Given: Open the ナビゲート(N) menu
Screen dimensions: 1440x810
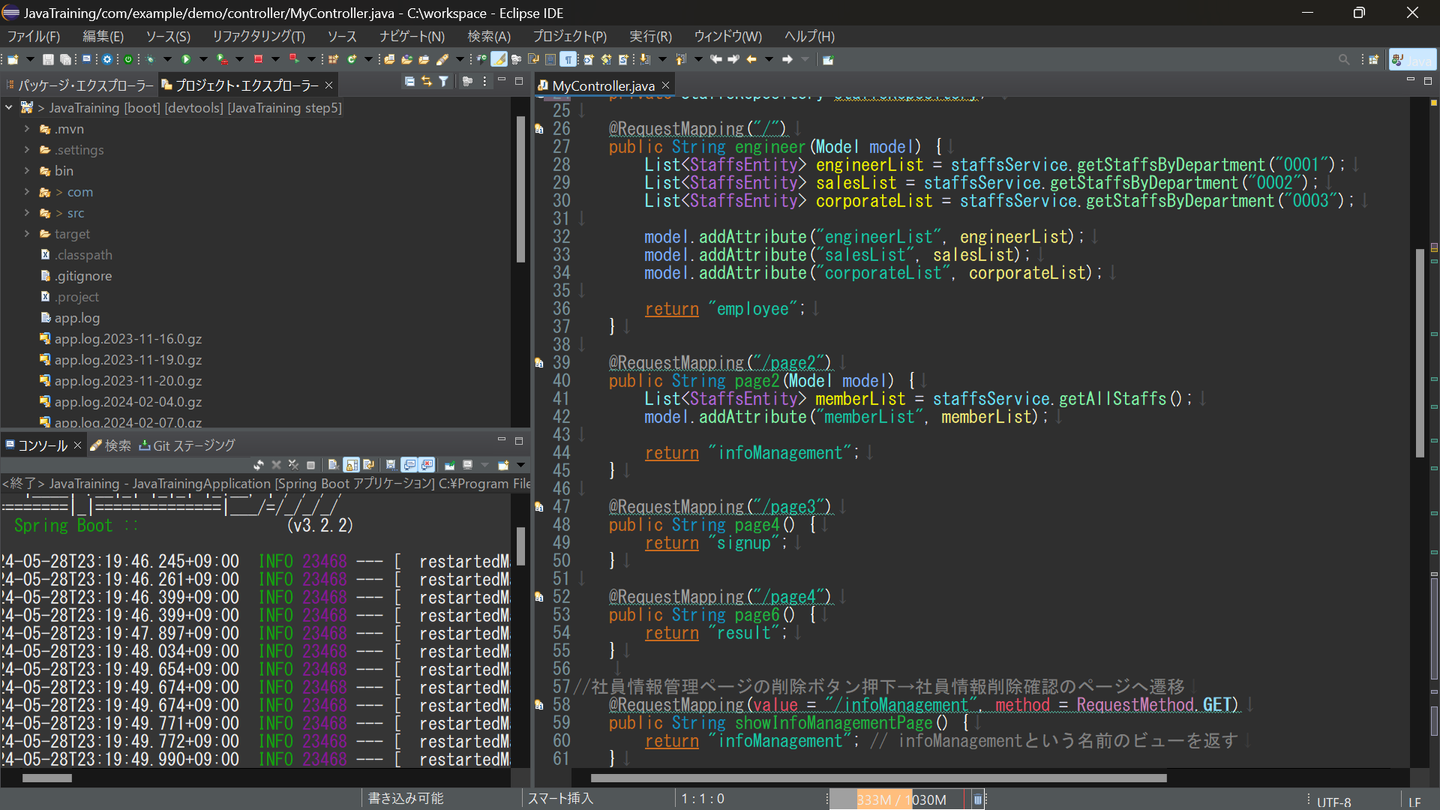Looking at the screenshot, I should click(411, 36).
